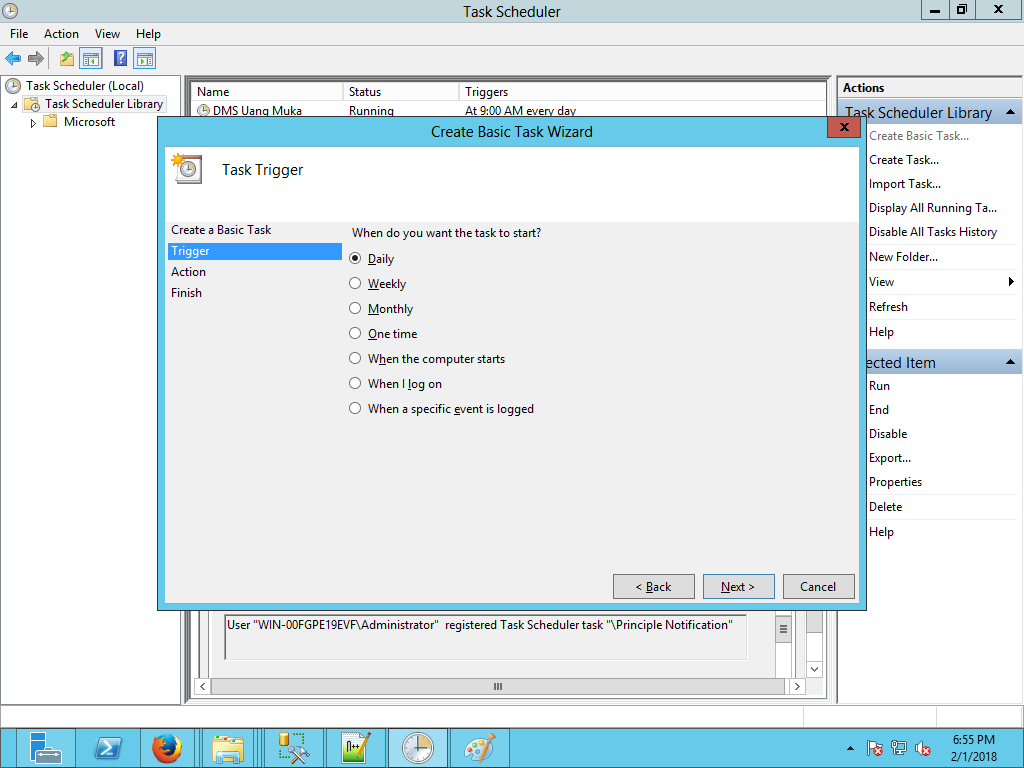Click the Next button in wizard
The image size is (1024, 768).
click(x=738, y=587)
